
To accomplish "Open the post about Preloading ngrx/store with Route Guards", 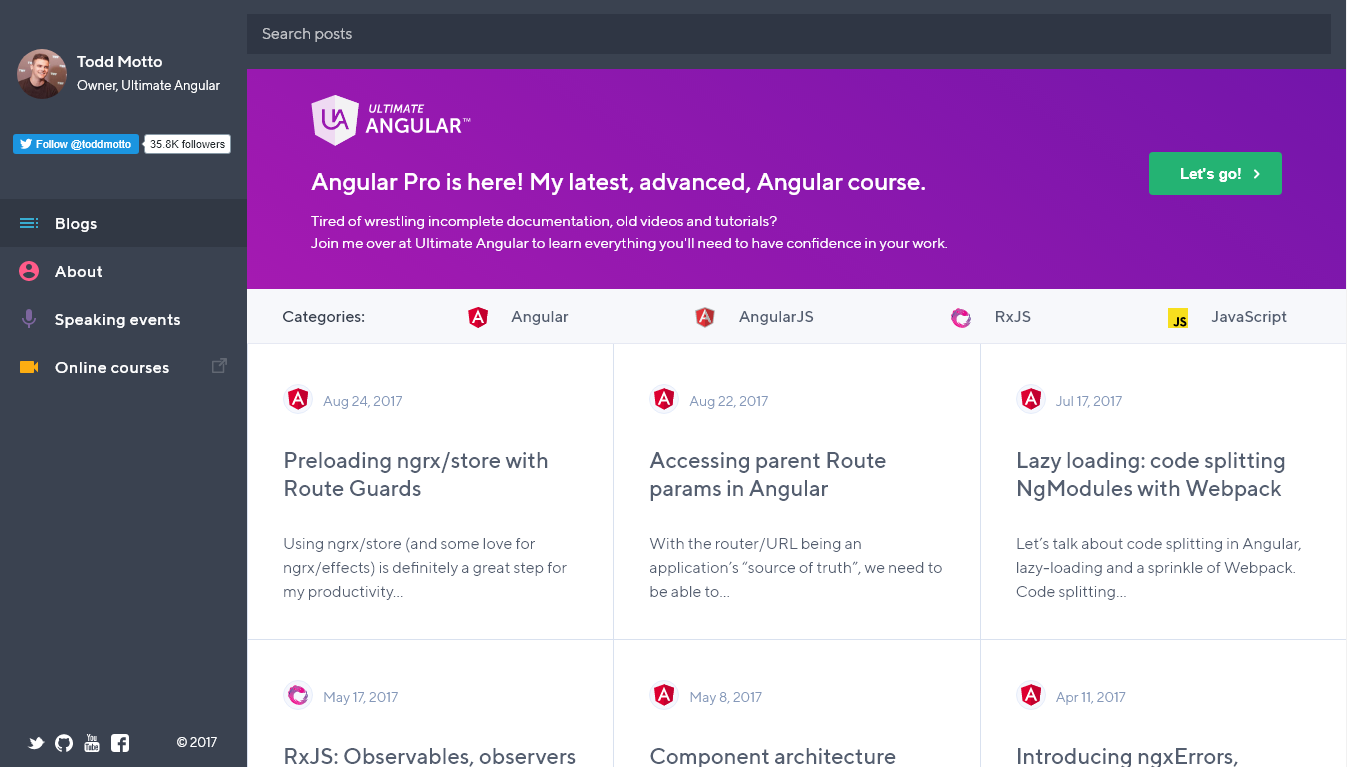I will pos(416,474).
